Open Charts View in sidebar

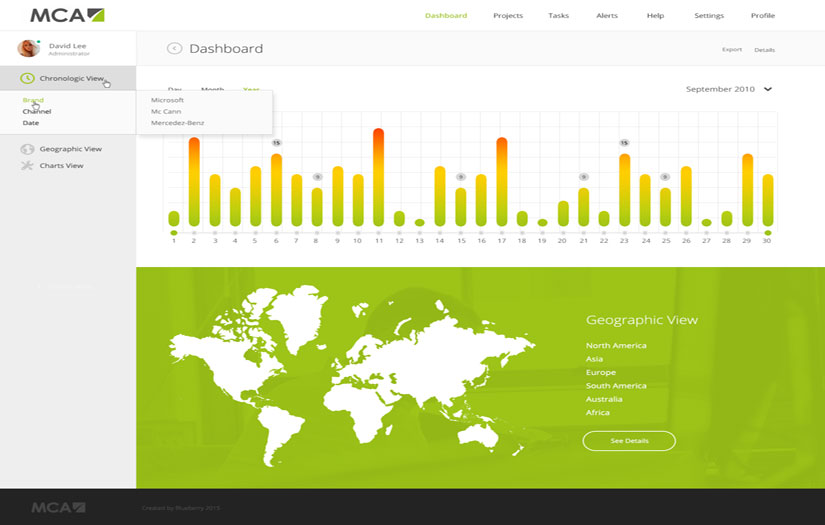(61, 166)
